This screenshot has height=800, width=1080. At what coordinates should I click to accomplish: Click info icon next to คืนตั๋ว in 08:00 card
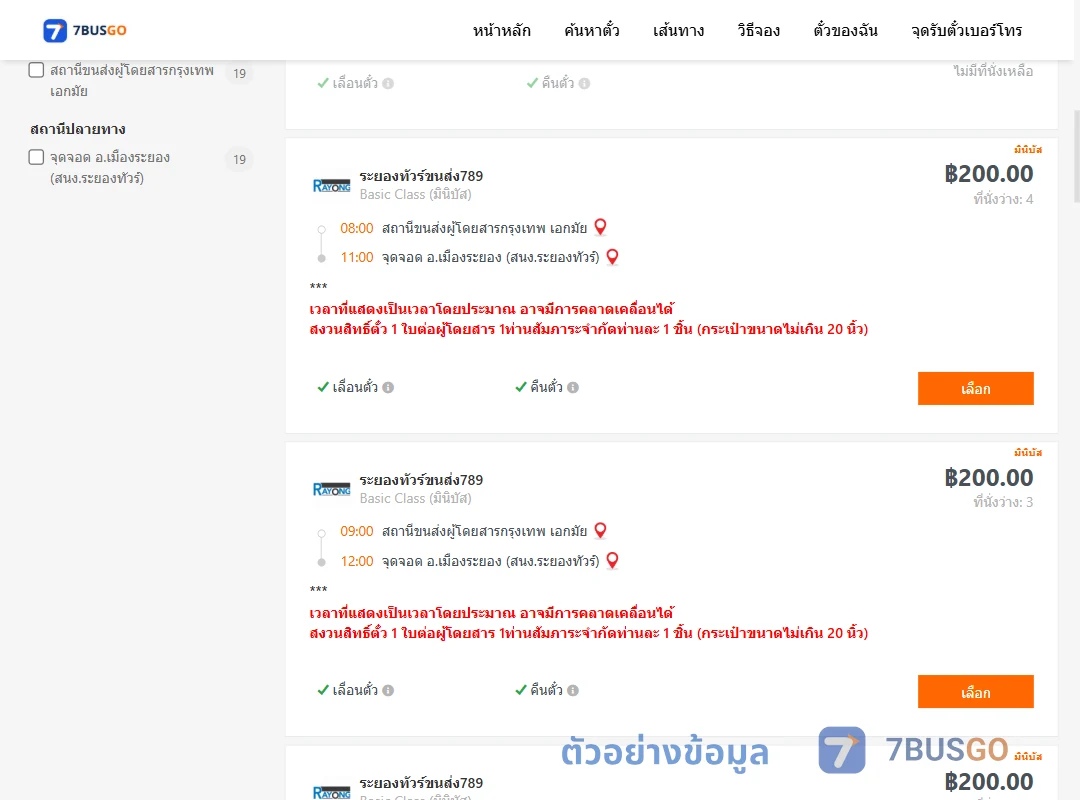point(573,387)
